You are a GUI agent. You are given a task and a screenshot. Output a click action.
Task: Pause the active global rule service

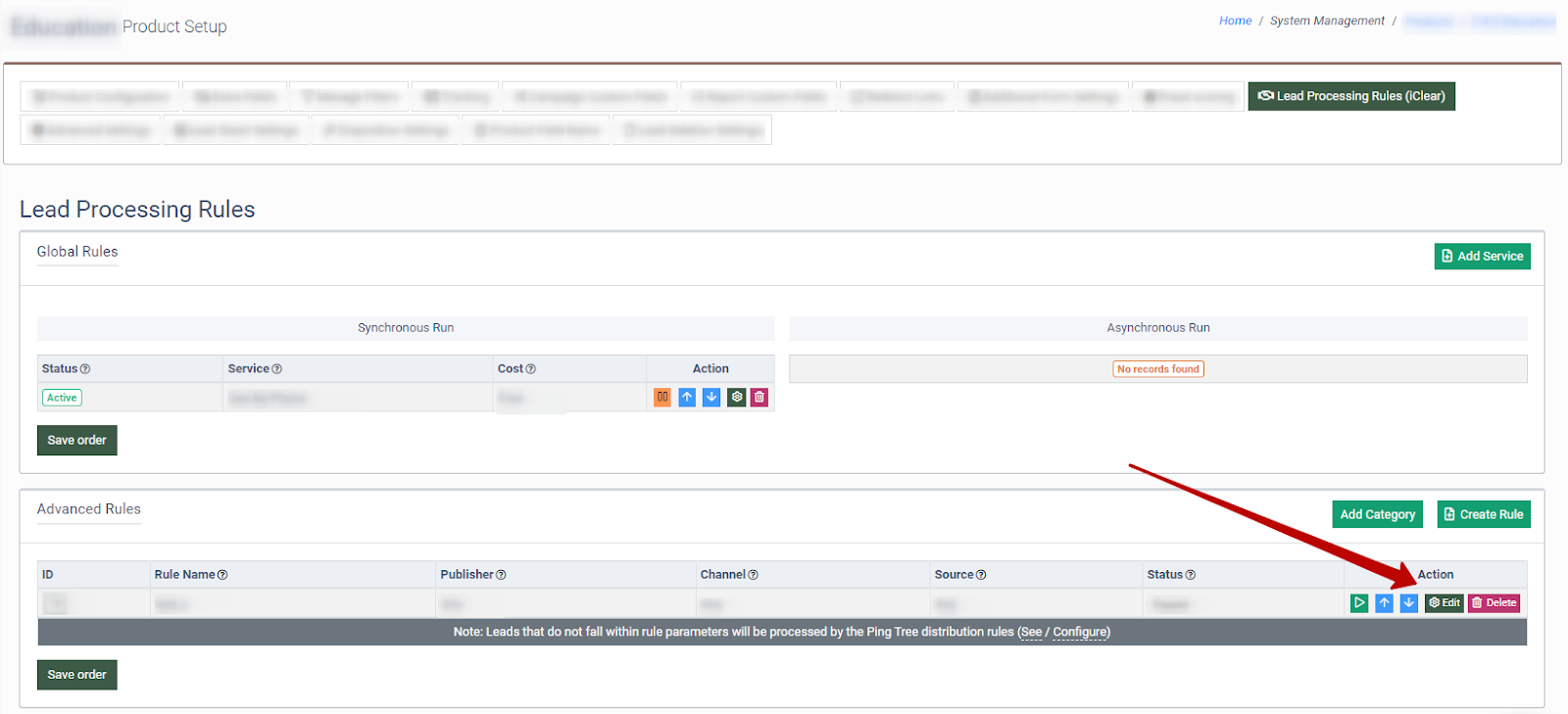tap(662, 398)
